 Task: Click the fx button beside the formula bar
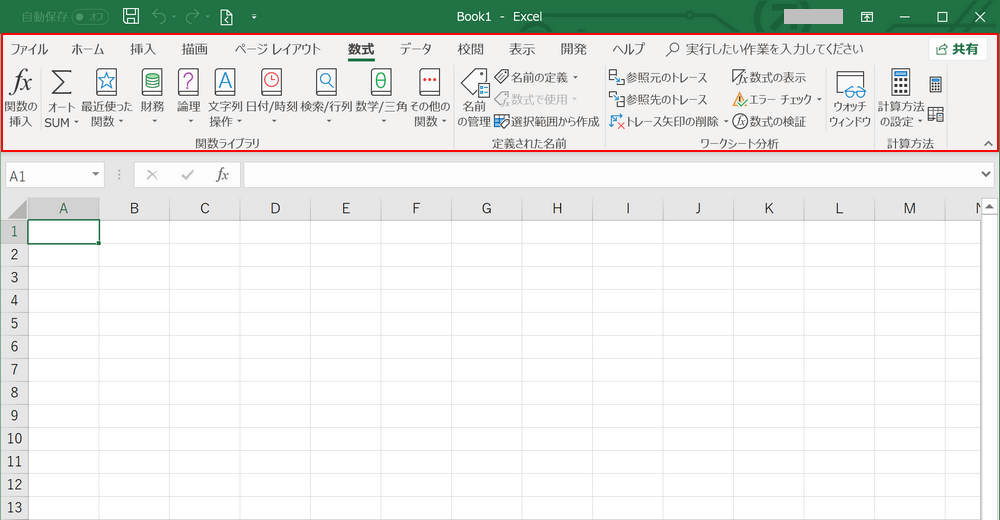(222, 175)
